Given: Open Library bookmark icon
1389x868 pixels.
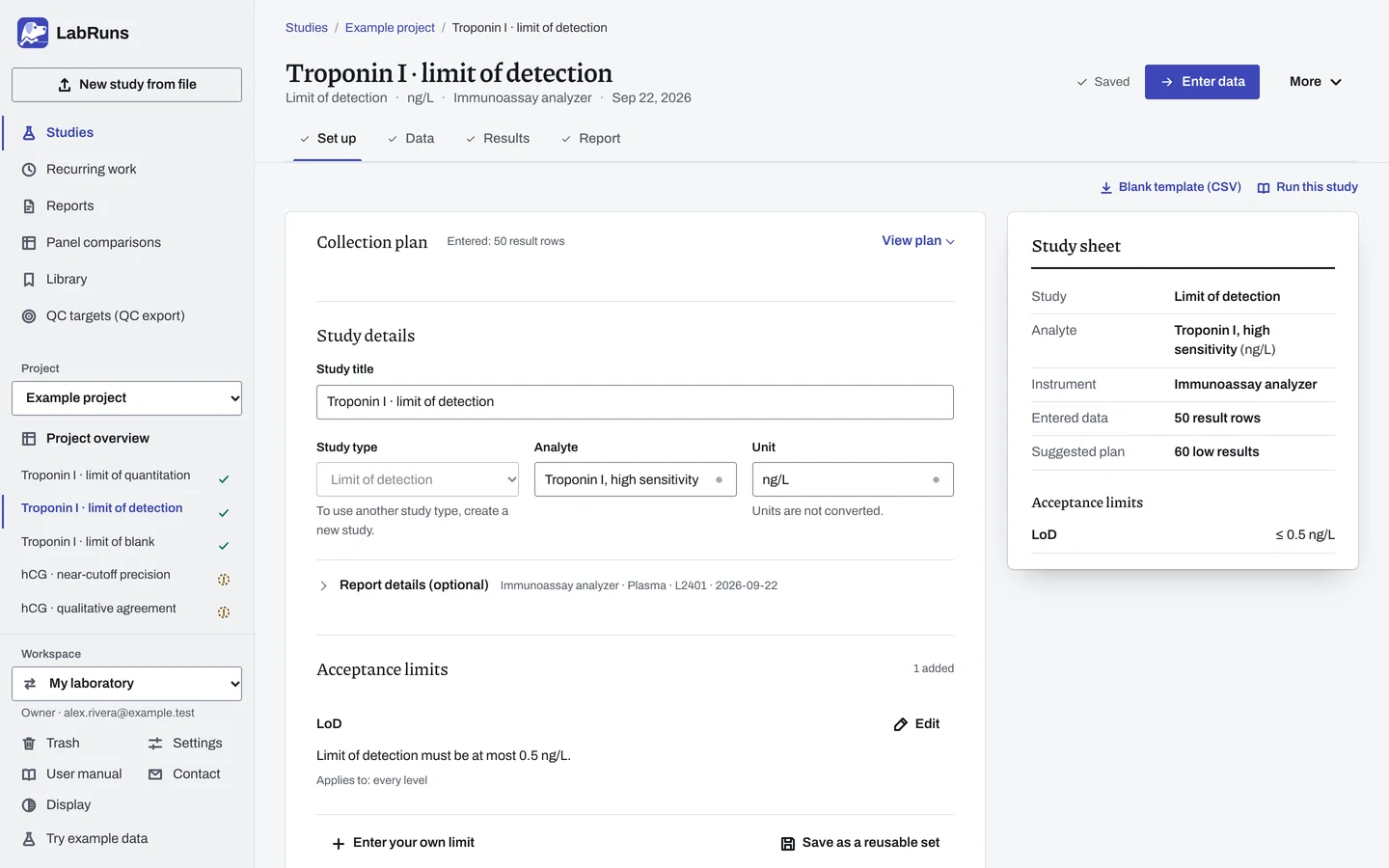Looking at the screenshot, I should [x=29, y=280].
